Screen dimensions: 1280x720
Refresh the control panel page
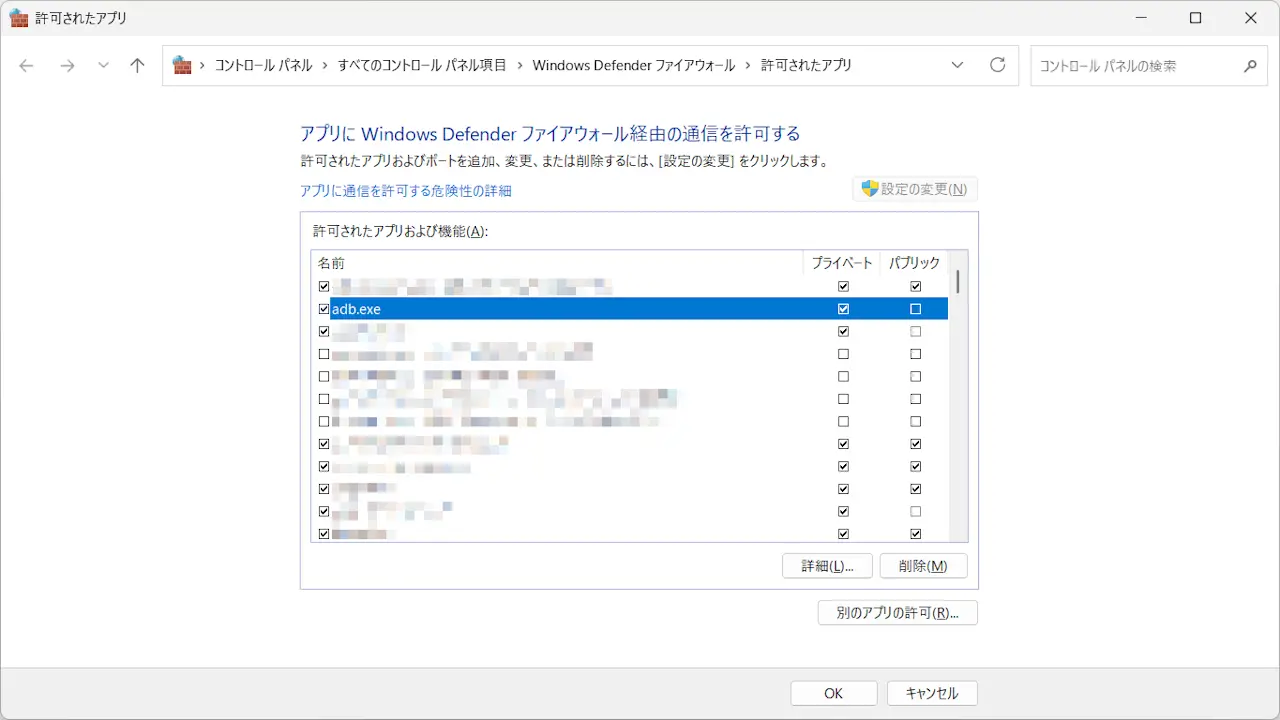coord(997,65)
